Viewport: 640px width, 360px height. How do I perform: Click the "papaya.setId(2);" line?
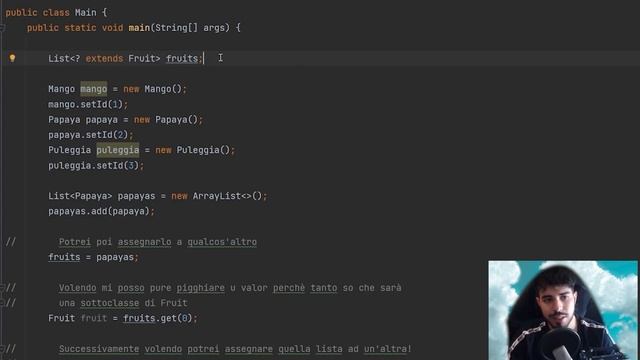[x=91, y=135]
